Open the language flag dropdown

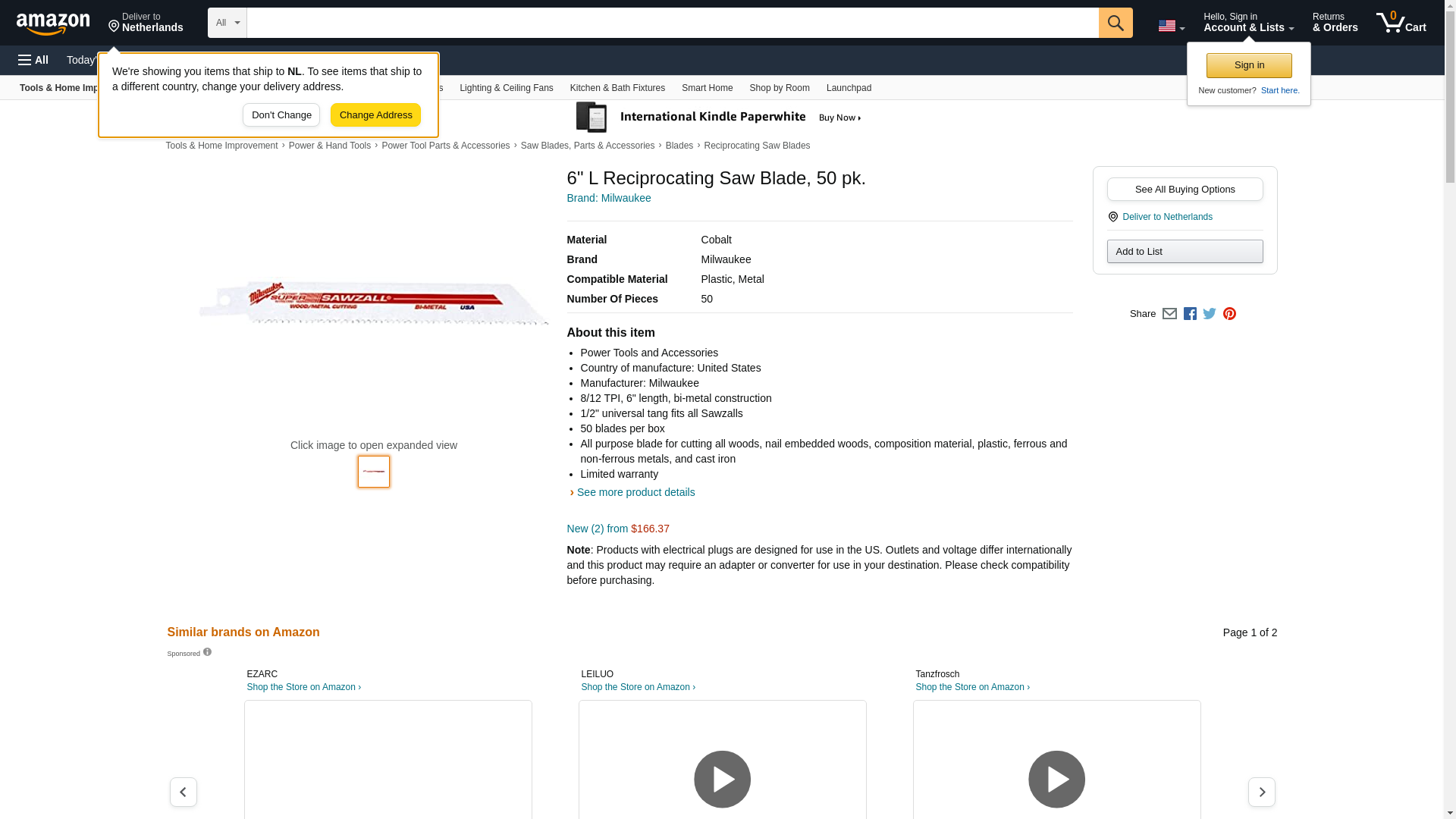tap(1171, 26)
